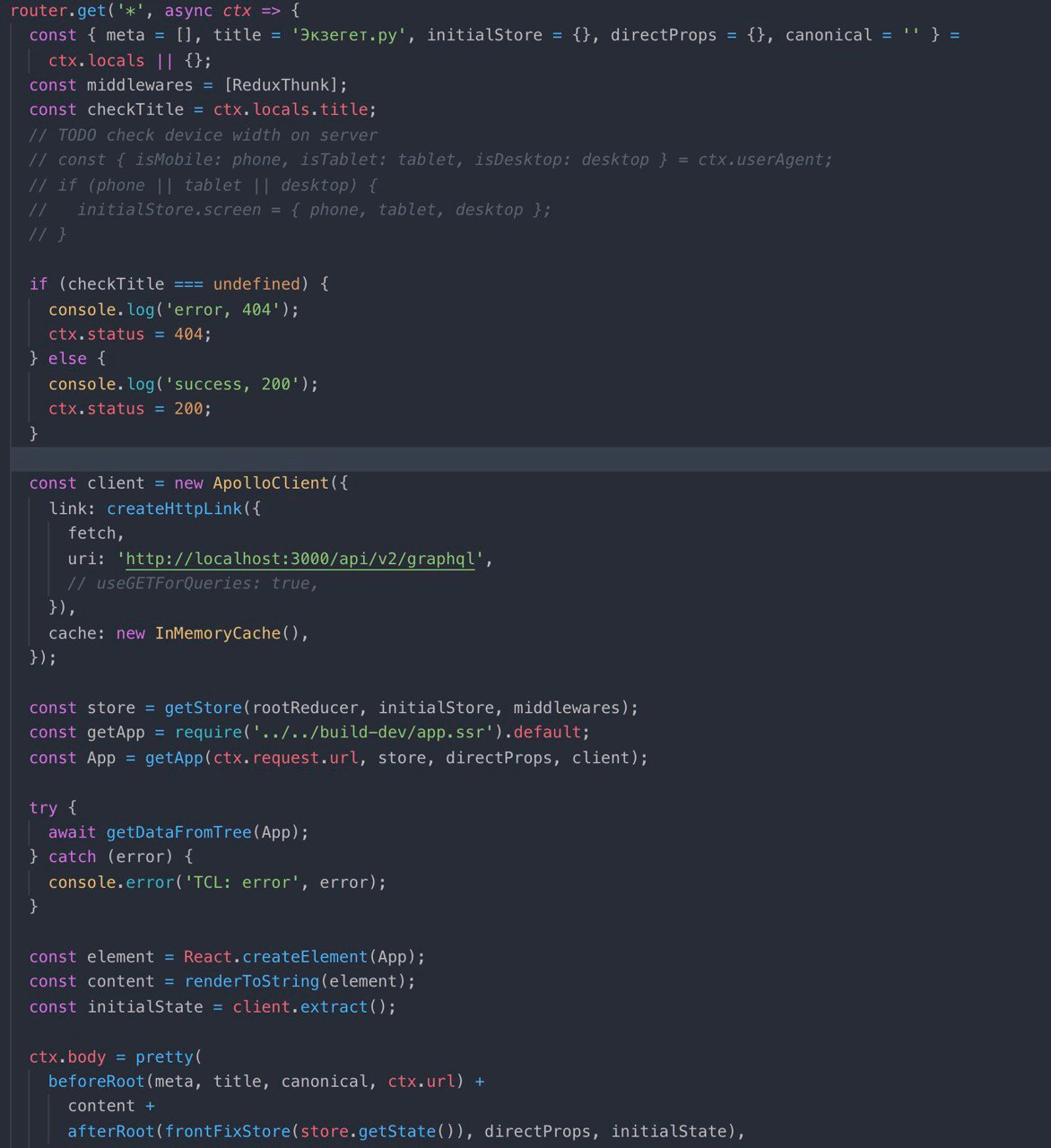Click 'canonical' in the destructuring line

click(x=829, y=35)
